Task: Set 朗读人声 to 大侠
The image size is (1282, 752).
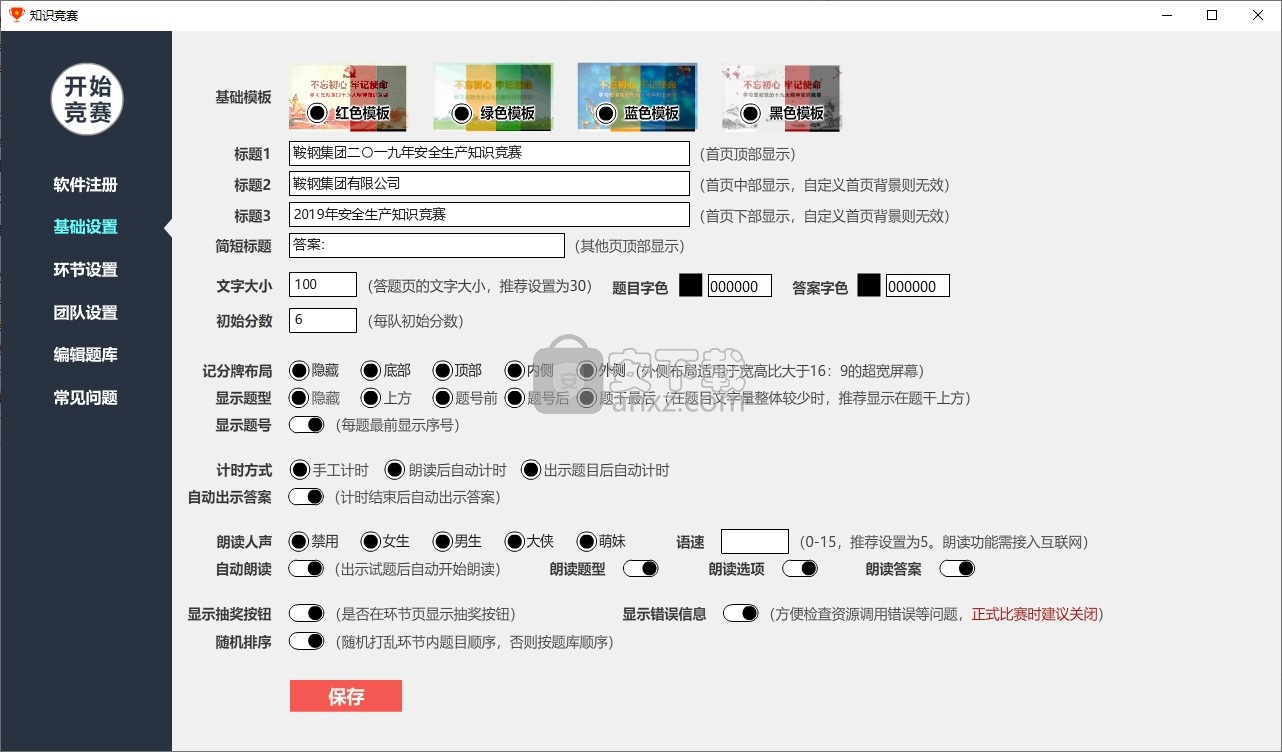Action: click(x=514, y=541)
